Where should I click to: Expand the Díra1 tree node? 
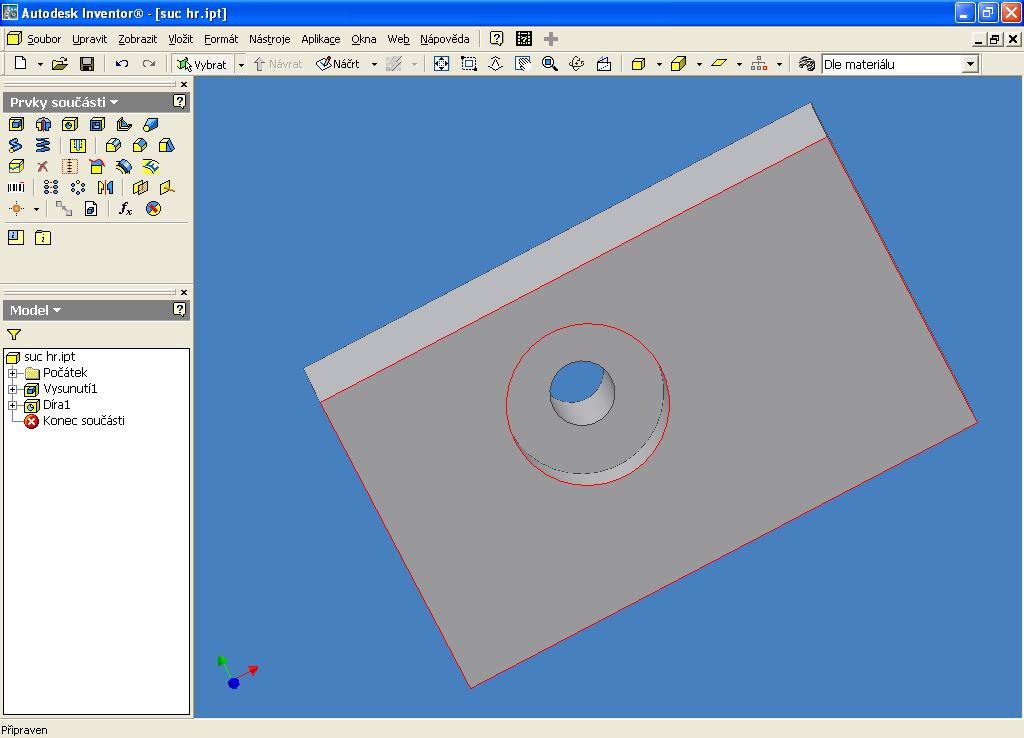[x=13, y=405]
